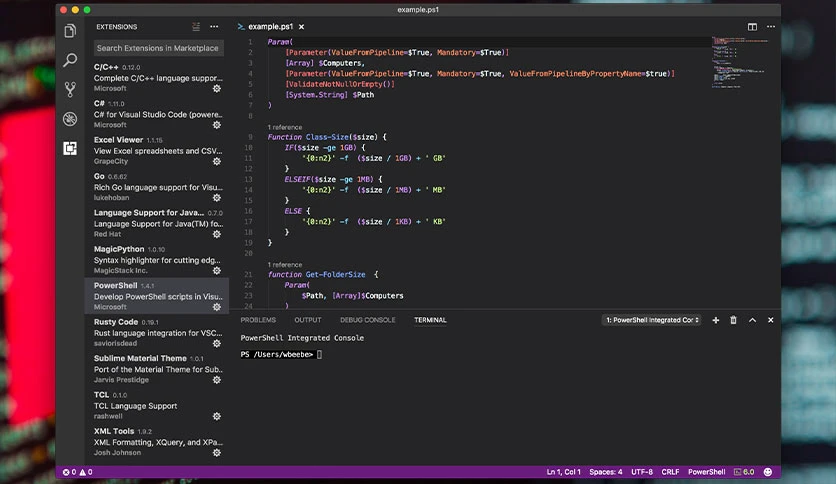Open the Source Control view
836x484 pixels.
click(x=70, y=90)
